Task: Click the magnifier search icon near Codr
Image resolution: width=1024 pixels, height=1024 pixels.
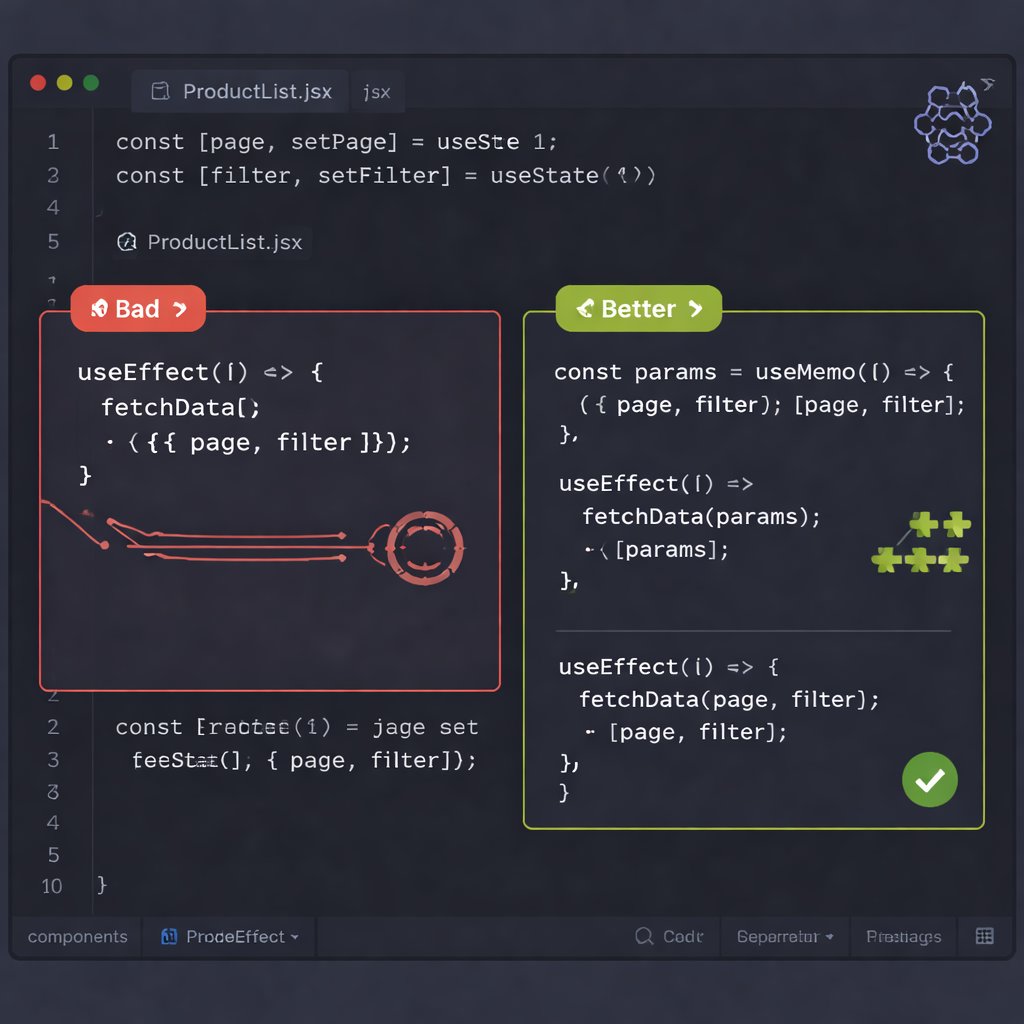Action: [x=644, y=936]
